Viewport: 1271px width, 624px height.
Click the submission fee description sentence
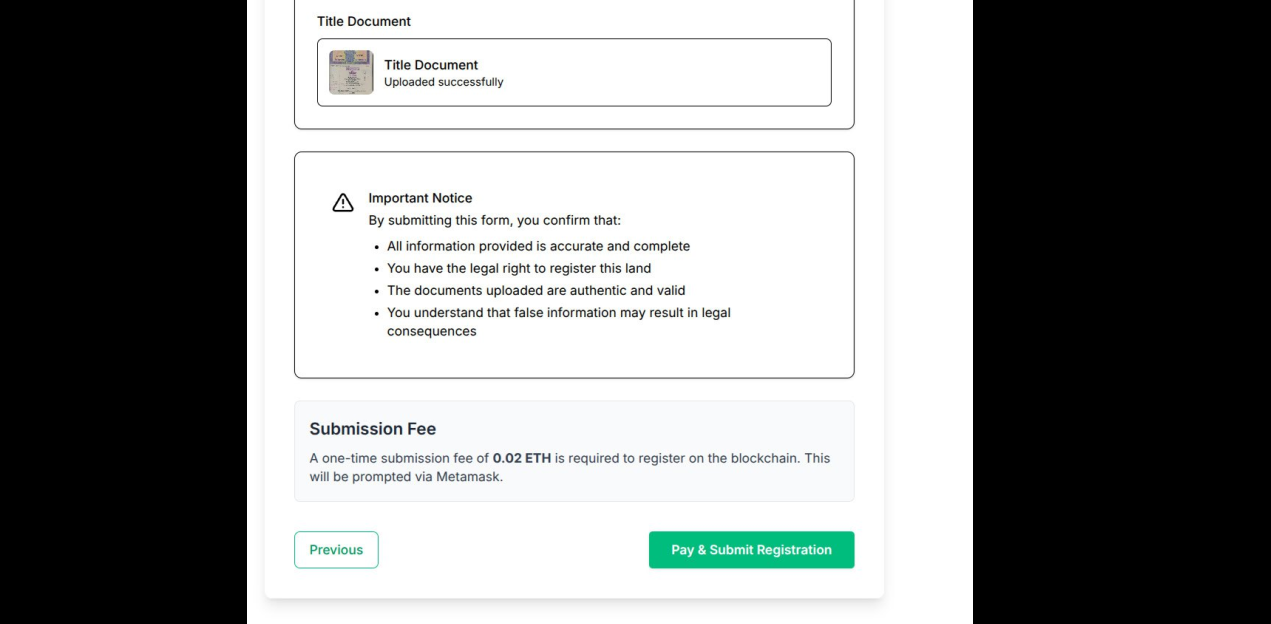pos(570,467)
